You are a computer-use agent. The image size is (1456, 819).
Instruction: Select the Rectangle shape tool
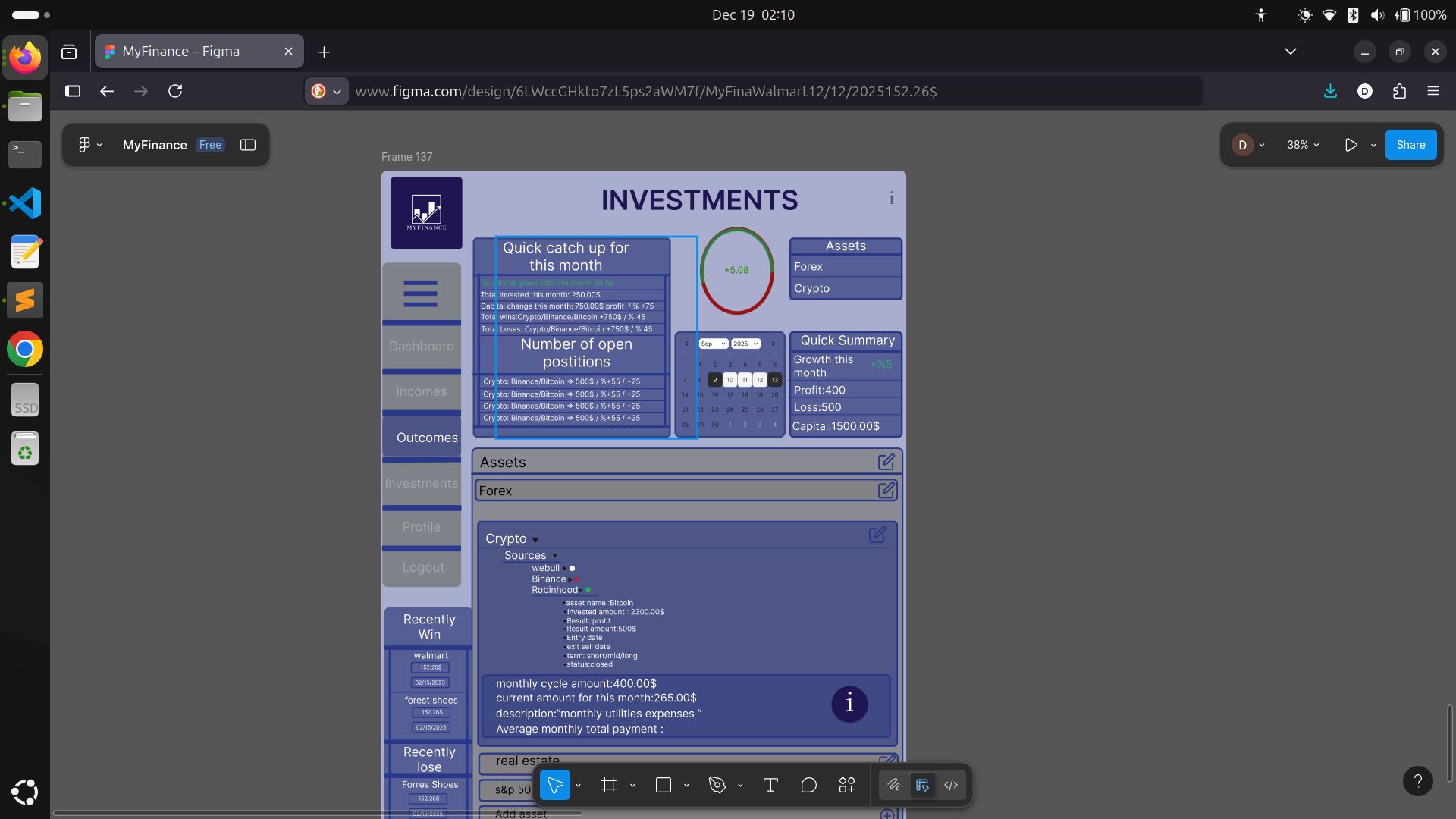click(x=664, y=785)
